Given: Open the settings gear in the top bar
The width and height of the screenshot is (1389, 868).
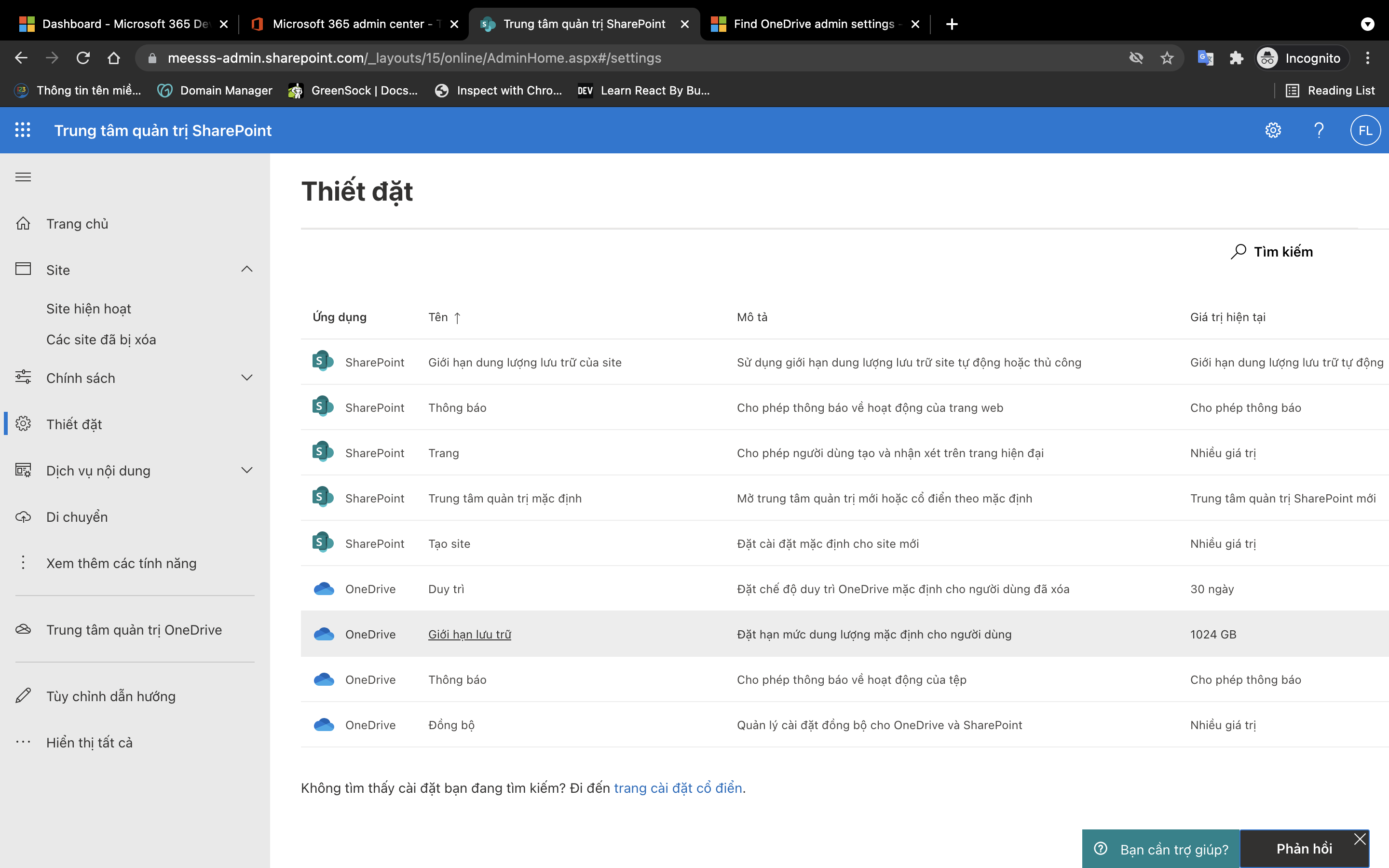Looking at the screenshot, I should coord(1273,130).
